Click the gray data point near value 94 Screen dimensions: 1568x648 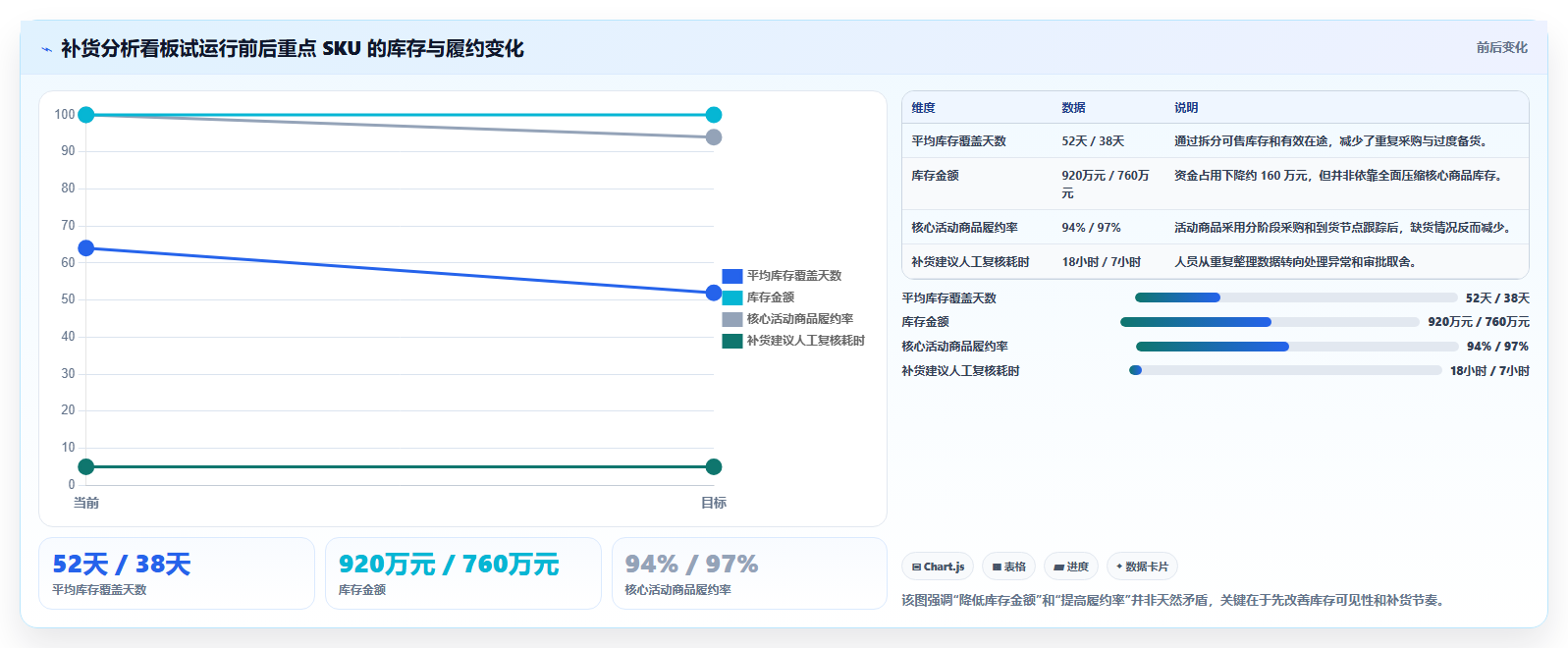click(714, 137)
